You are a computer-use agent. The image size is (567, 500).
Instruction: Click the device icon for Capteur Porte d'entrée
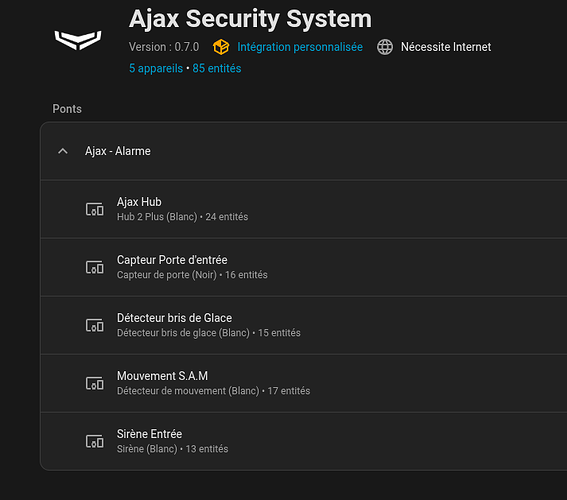click(95, 267)
